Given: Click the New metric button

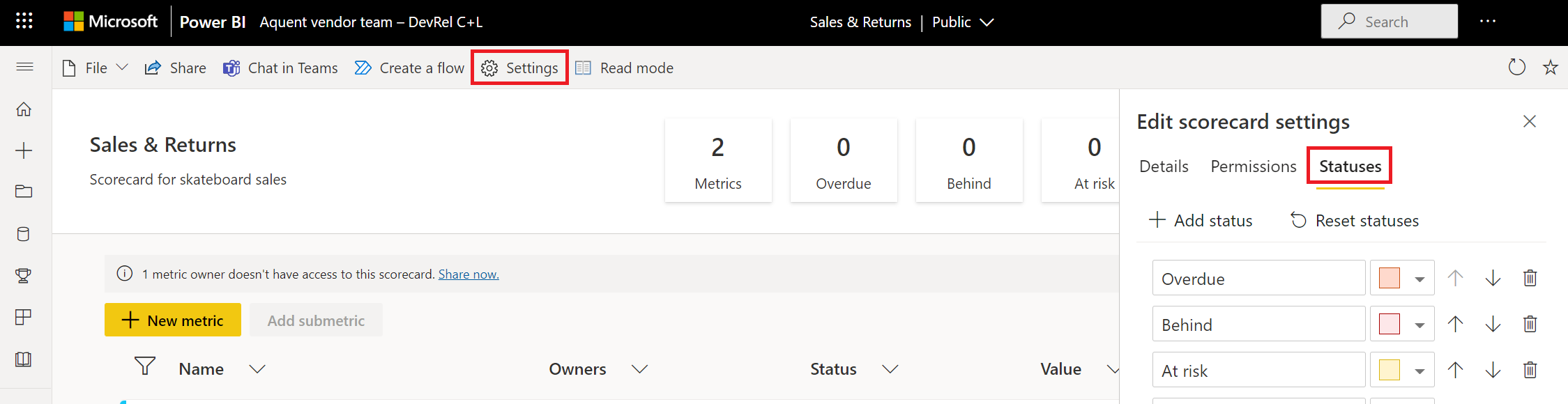Looking at the screenshot, I should pyautogui.click(x=173, y=320).
